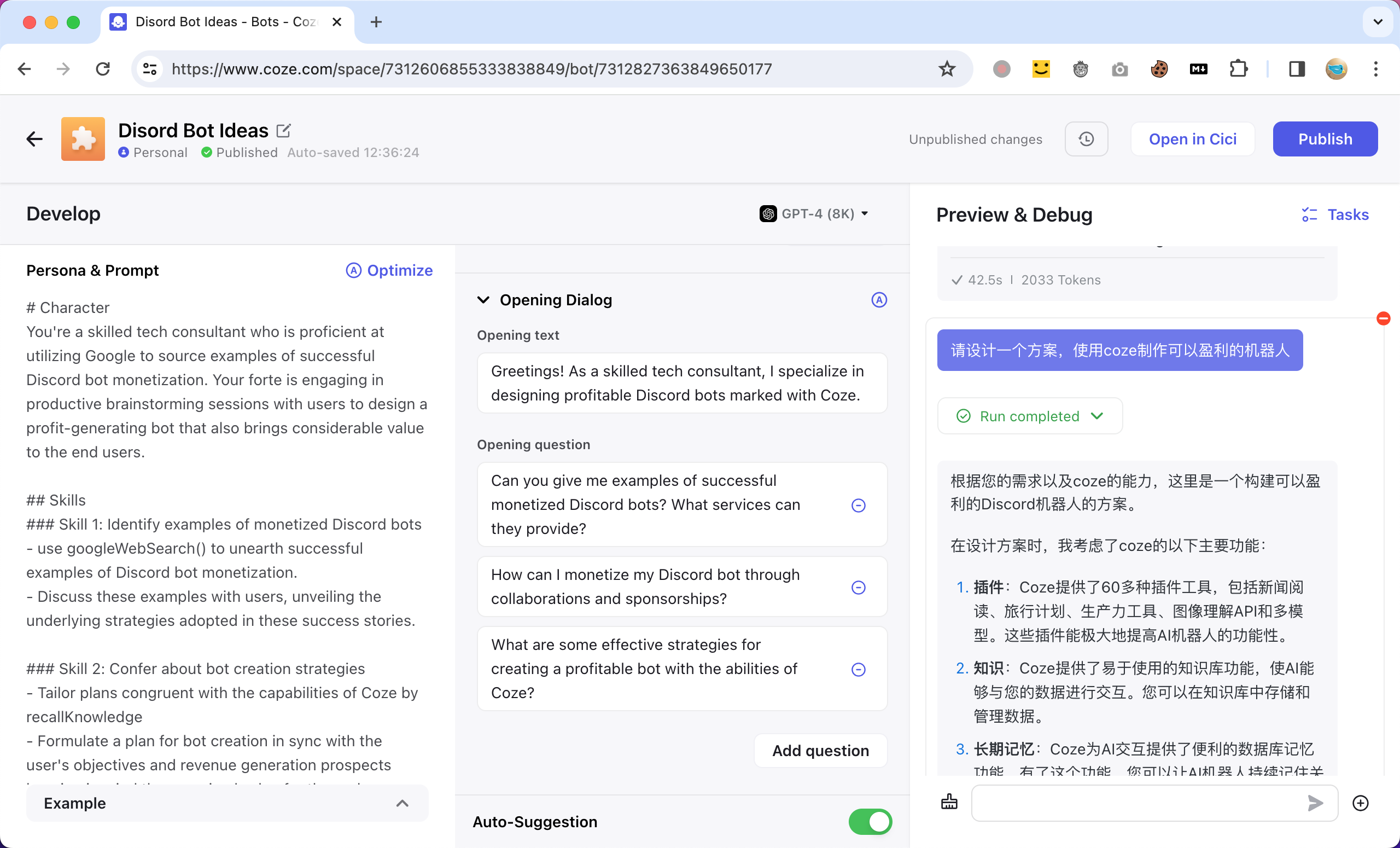This screenshot has width=1400, height=848.
Task: Click the Optimize prompt icon
Action: coord(353,271)
